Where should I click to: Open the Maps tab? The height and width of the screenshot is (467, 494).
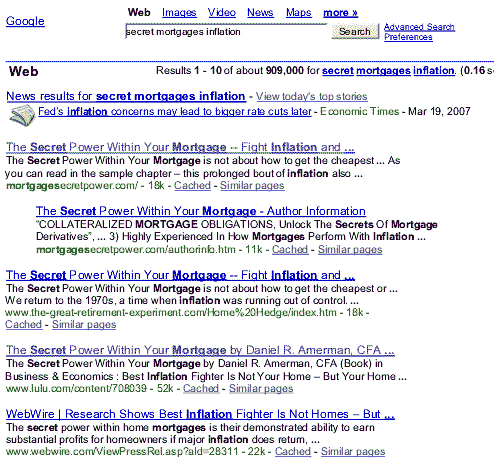pyautogui.click(x=298, y=13)
